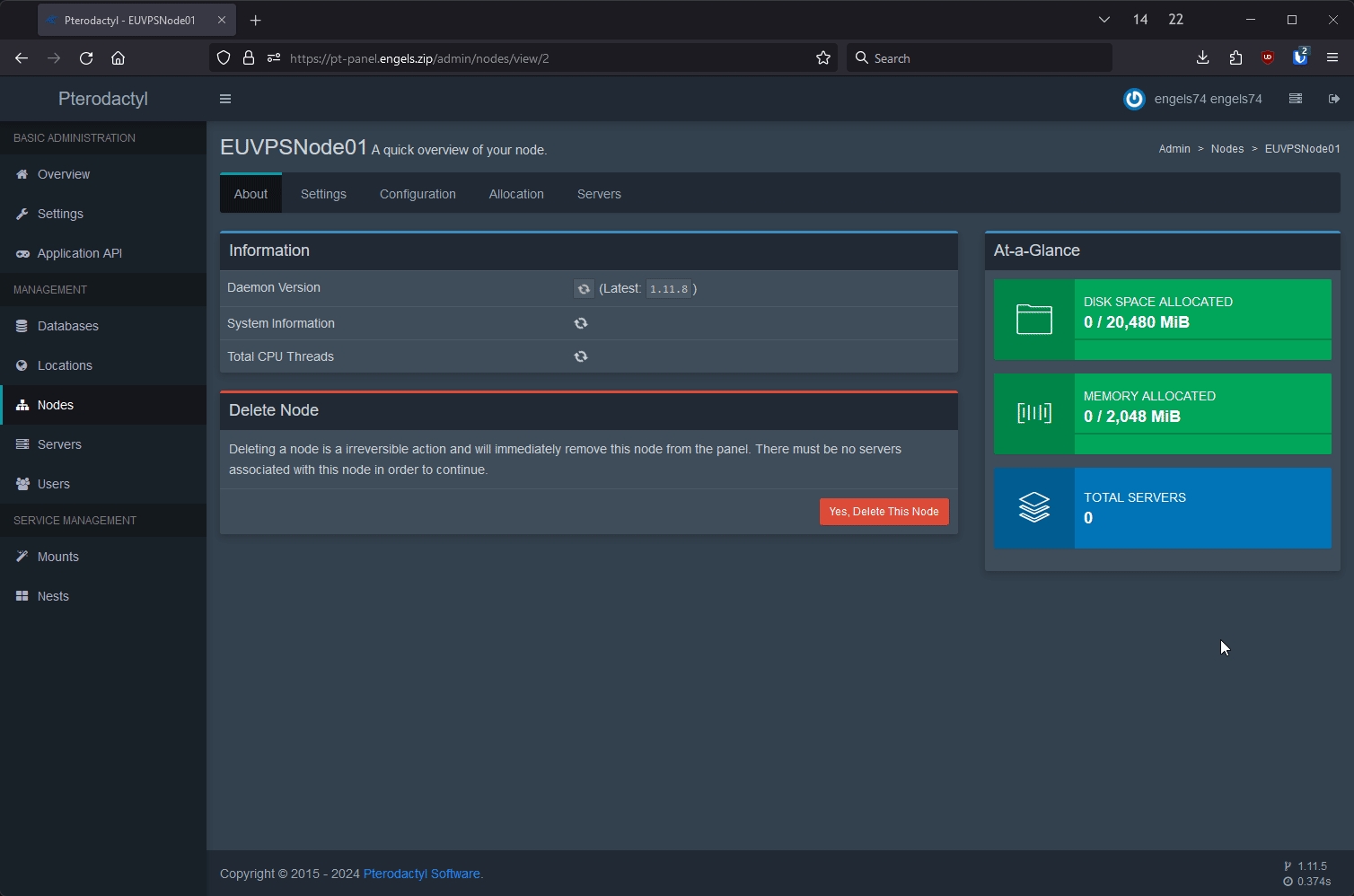Click the Users group icon
This screenshot has width=1354, height=896.
click(22, 484)
